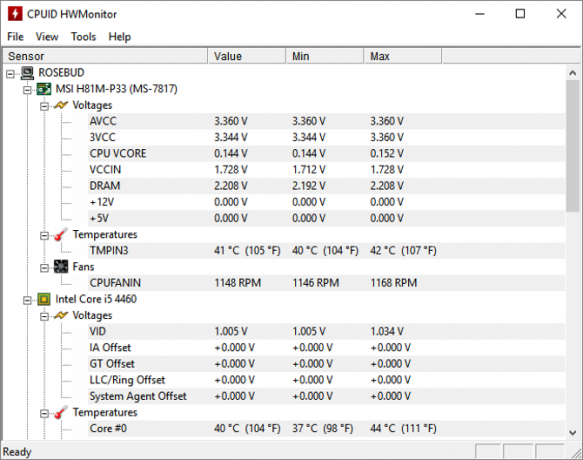This screenshot has height=460, width=583.
Task: Click the scrollbar down arrow
Action: (573, 432)
